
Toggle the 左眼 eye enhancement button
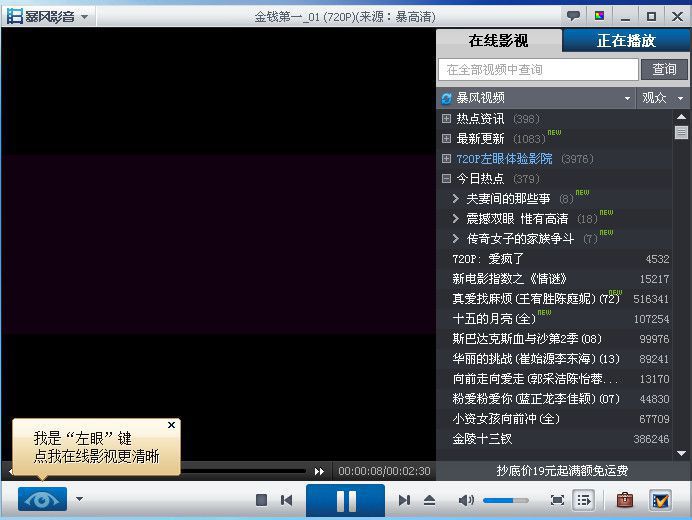pos(42,499)
